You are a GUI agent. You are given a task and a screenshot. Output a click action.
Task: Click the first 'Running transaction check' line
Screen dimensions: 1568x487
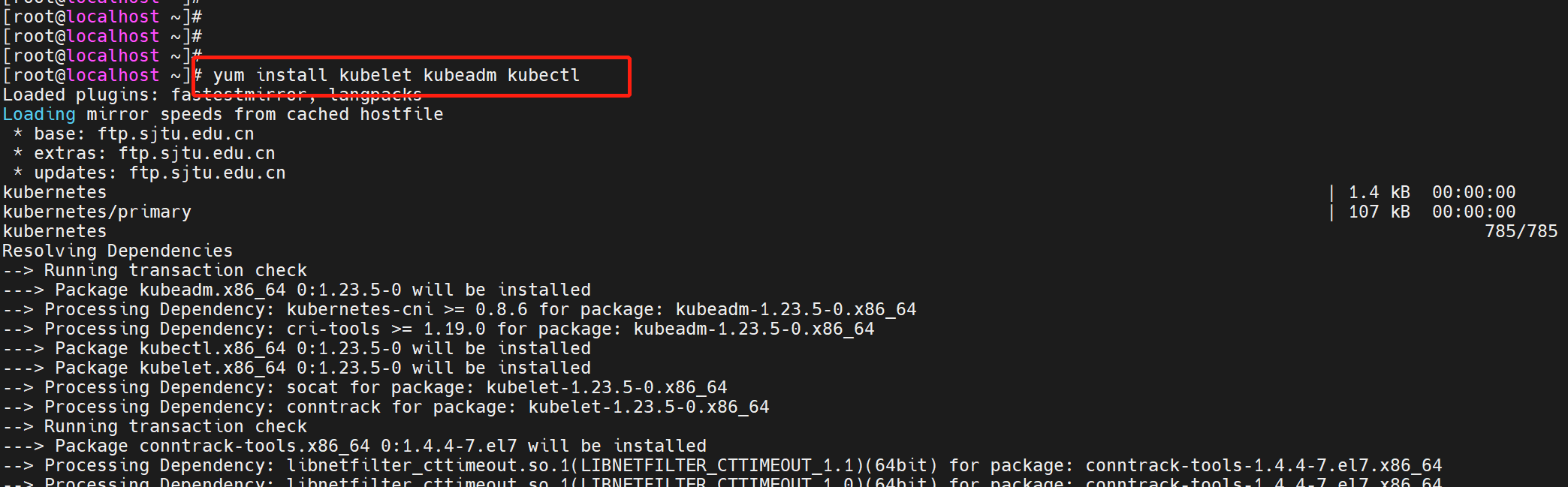tap(155, 271)
